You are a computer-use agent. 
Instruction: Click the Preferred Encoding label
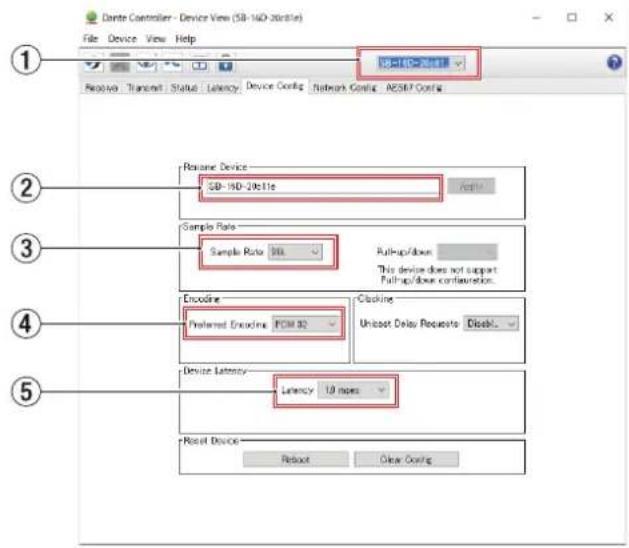point(227,324)
